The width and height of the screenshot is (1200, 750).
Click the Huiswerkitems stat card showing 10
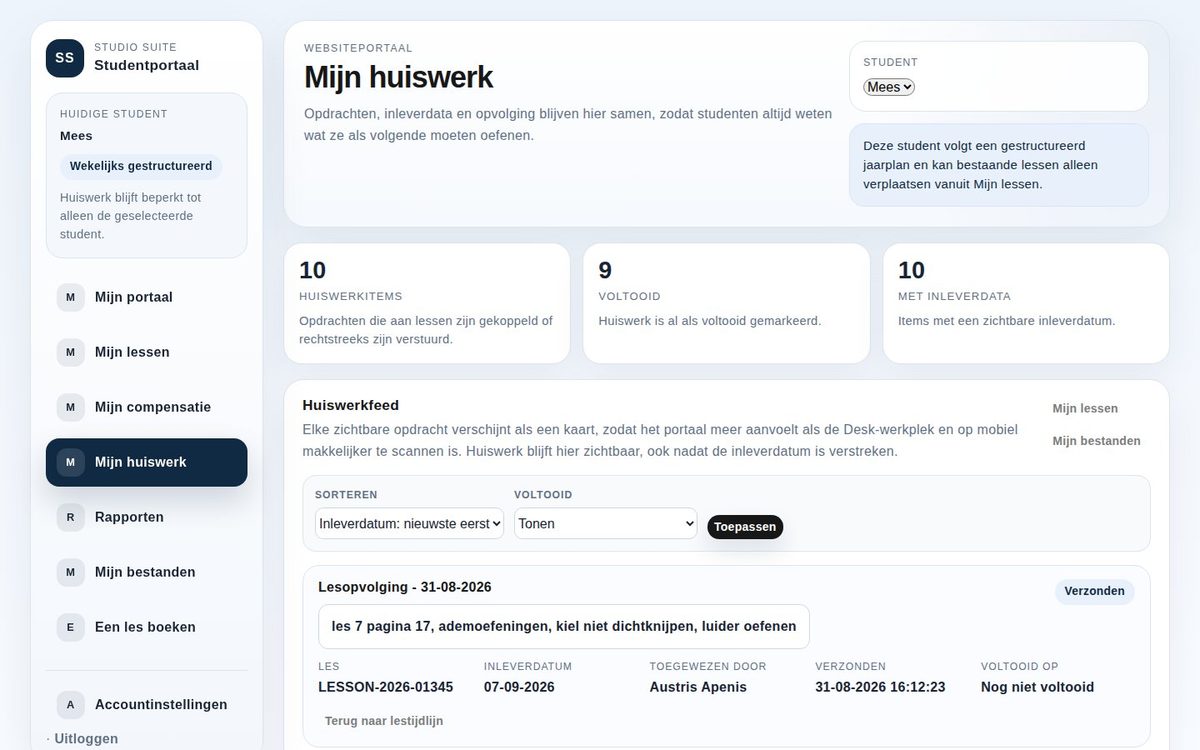(427, 303)
